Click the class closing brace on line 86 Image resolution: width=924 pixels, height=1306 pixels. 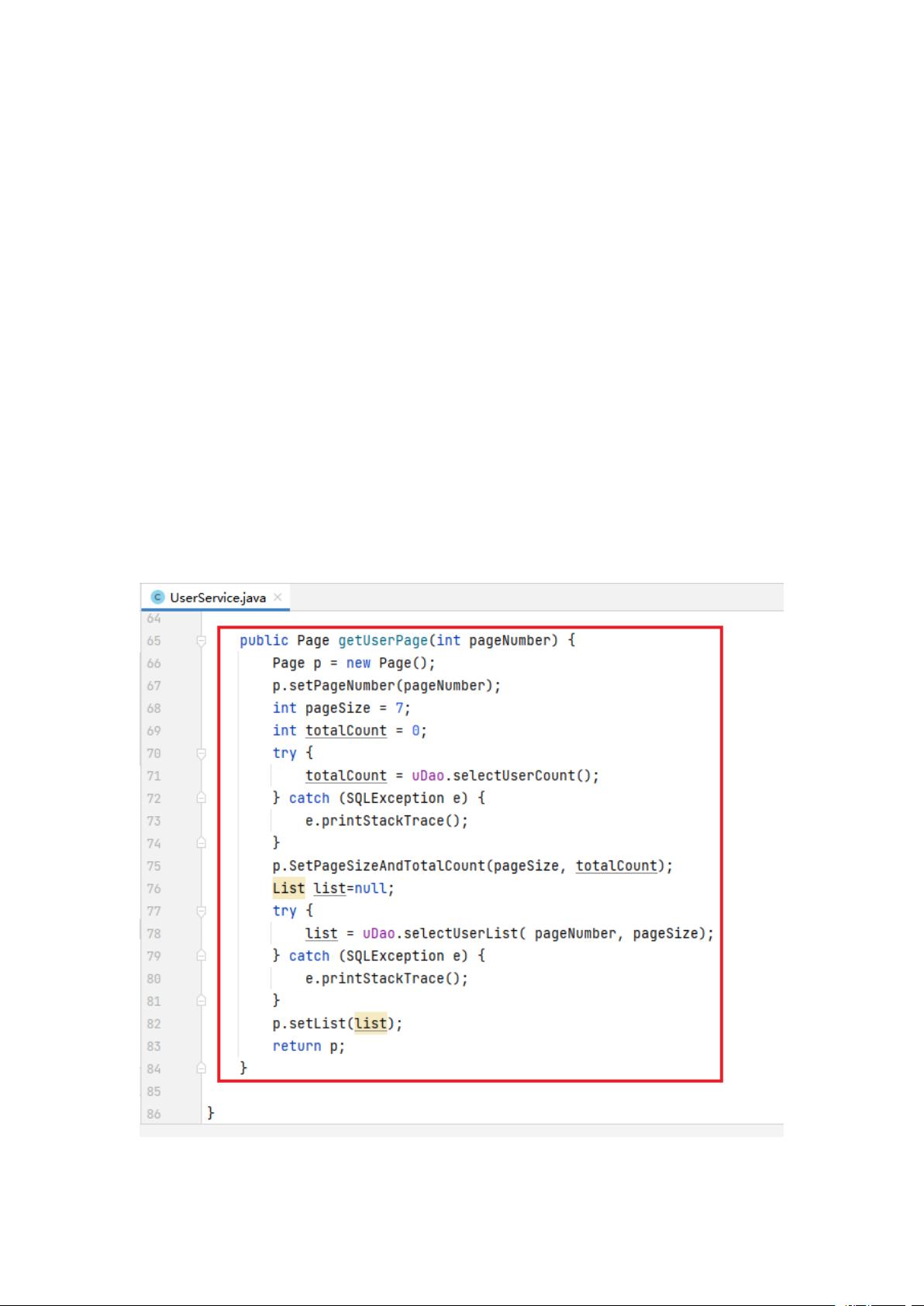pos(211,1113)
